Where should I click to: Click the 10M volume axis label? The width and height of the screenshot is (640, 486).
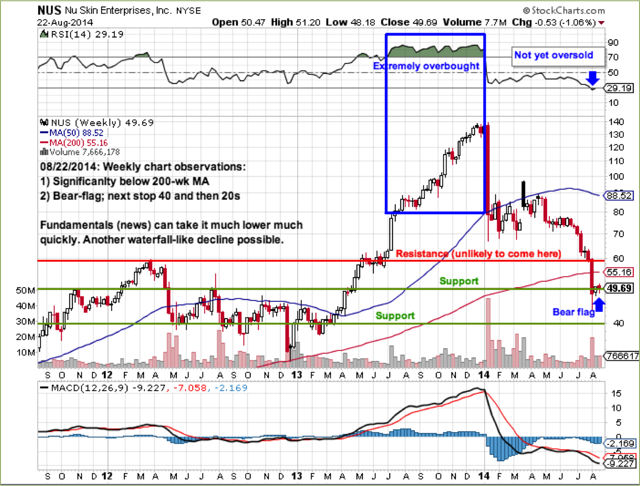point(26,352)
